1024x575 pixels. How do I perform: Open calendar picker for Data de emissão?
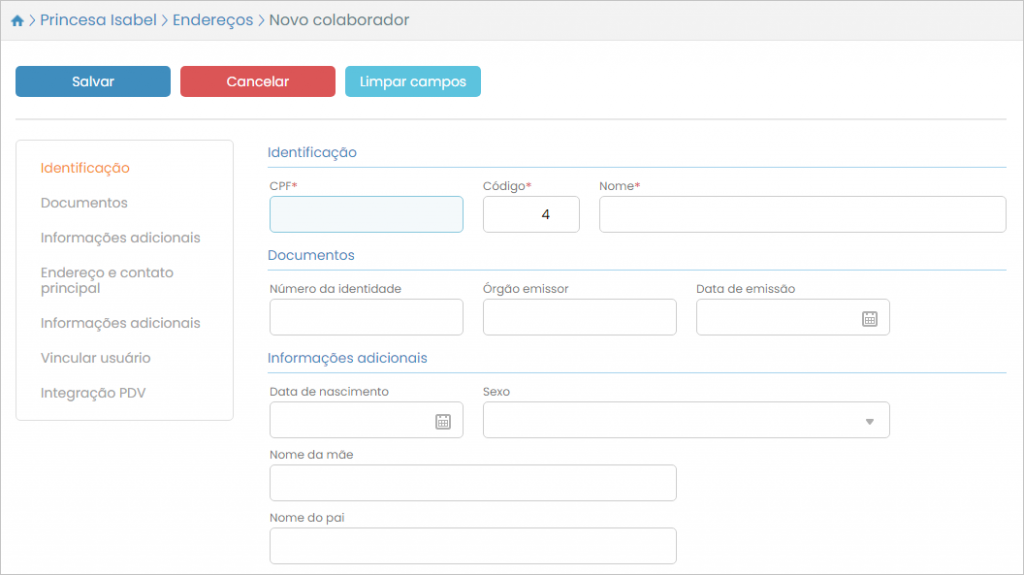[869, 318]
